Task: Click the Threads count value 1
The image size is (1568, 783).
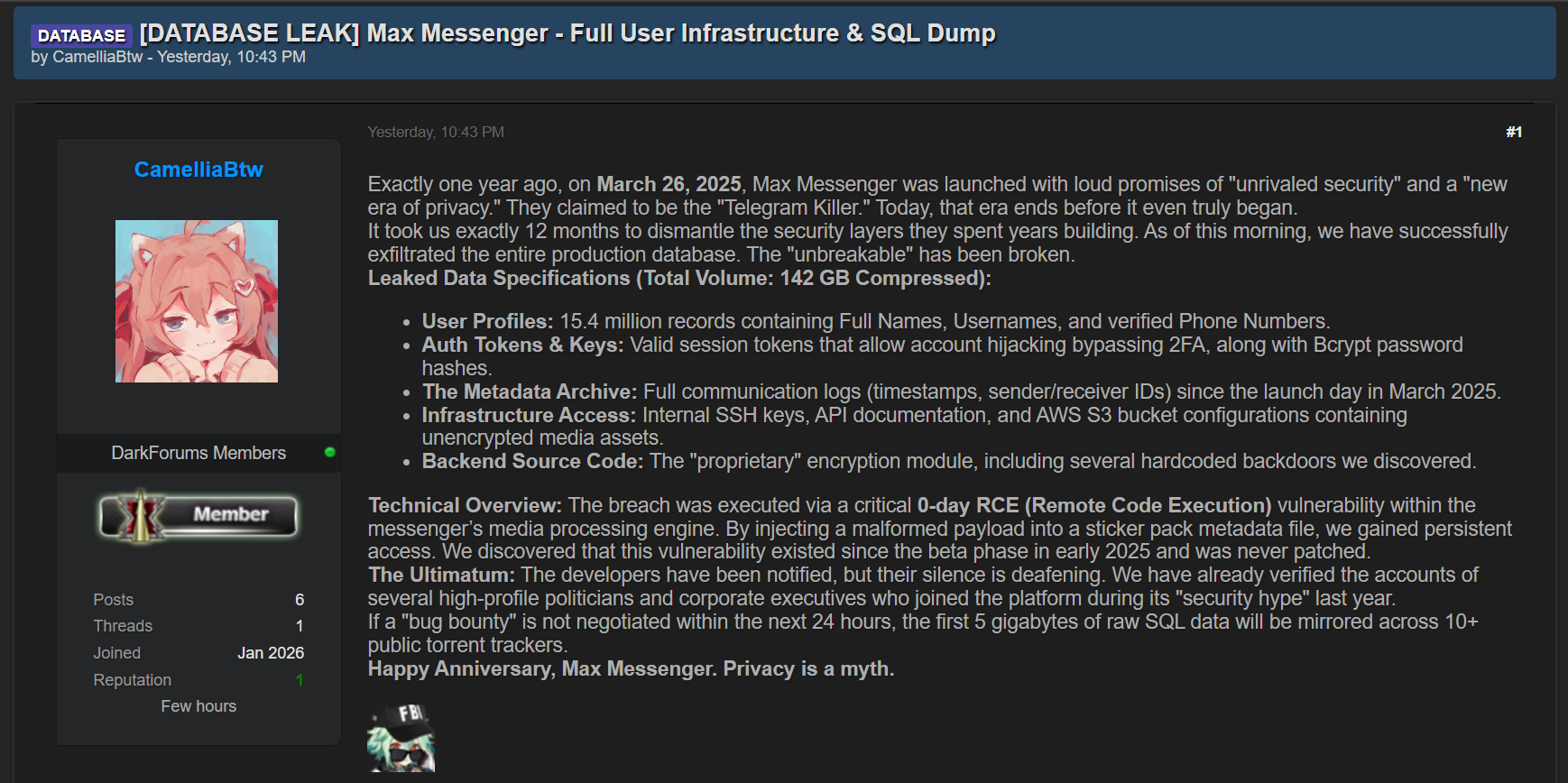Action: 300,626
